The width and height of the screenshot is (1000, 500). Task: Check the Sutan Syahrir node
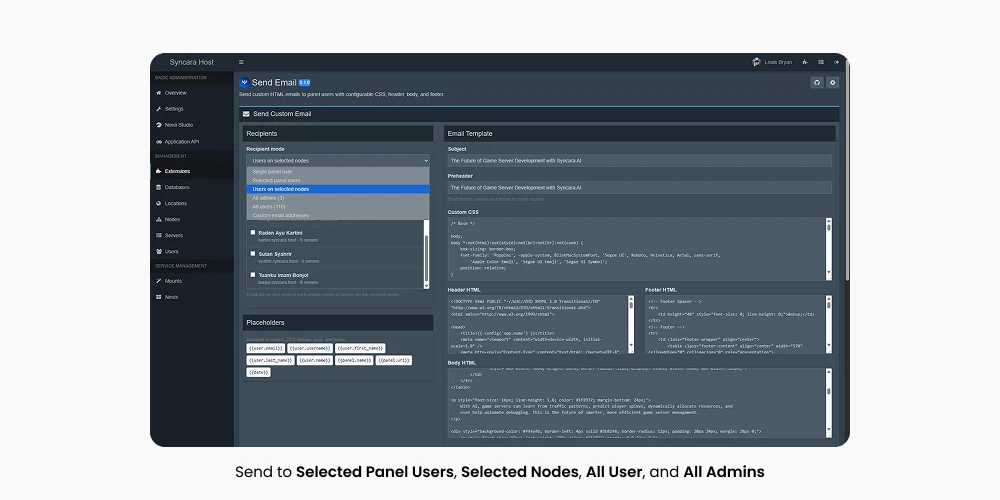pyautogui.click(x=253, y=254)
